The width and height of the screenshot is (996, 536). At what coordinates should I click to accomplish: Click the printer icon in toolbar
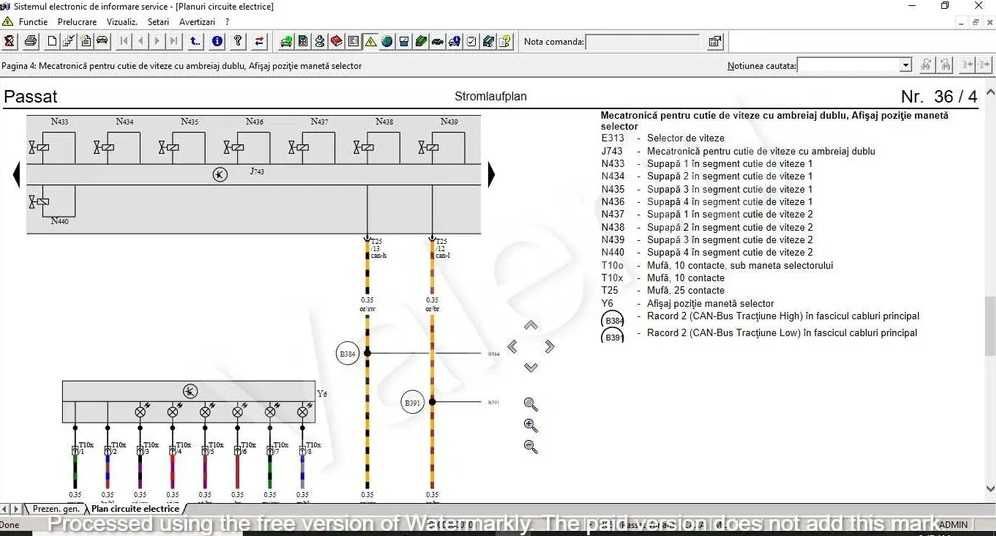coord(30,41)
